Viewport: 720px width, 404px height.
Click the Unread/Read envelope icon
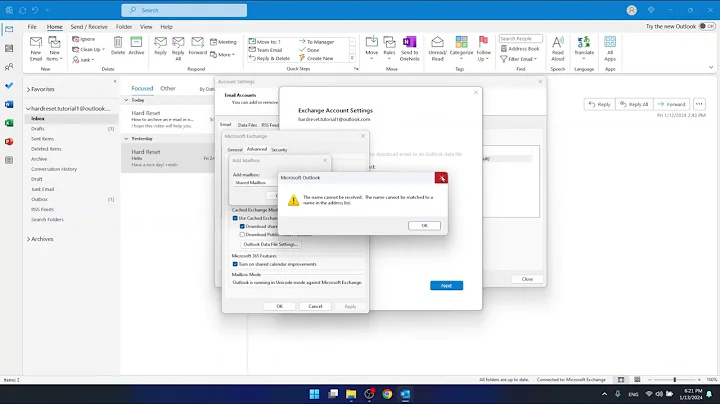coord(437,42)
